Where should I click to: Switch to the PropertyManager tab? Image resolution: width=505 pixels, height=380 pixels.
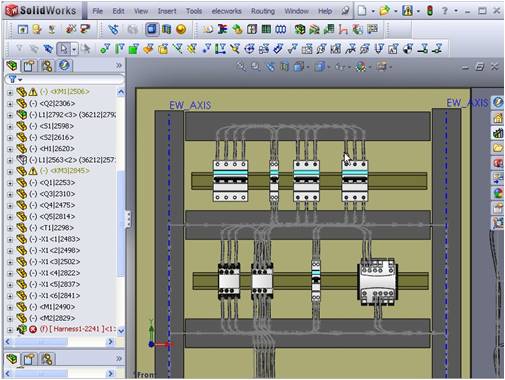coord(29,66)
